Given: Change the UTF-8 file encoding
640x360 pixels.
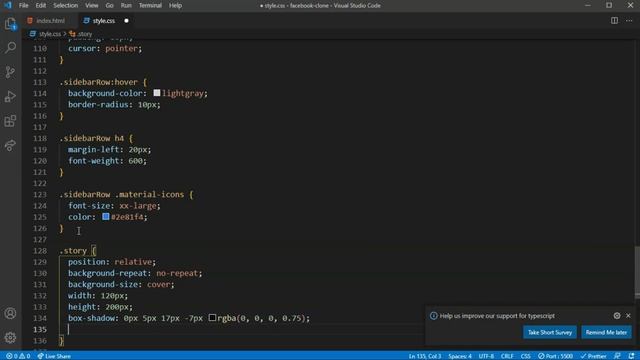Looking at the screenshot, I should pos(486,356).
